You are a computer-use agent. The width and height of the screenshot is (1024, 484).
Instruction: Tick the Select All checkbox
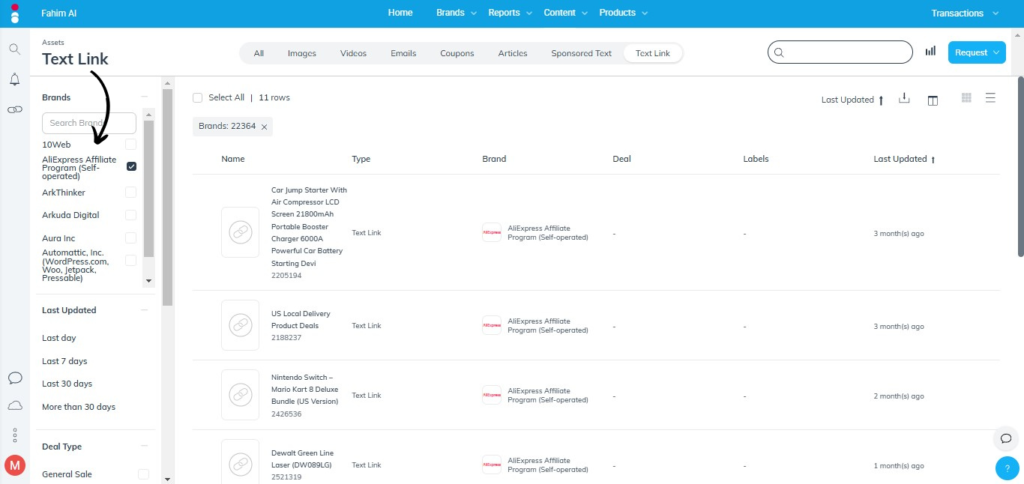(x=197, y=97)
